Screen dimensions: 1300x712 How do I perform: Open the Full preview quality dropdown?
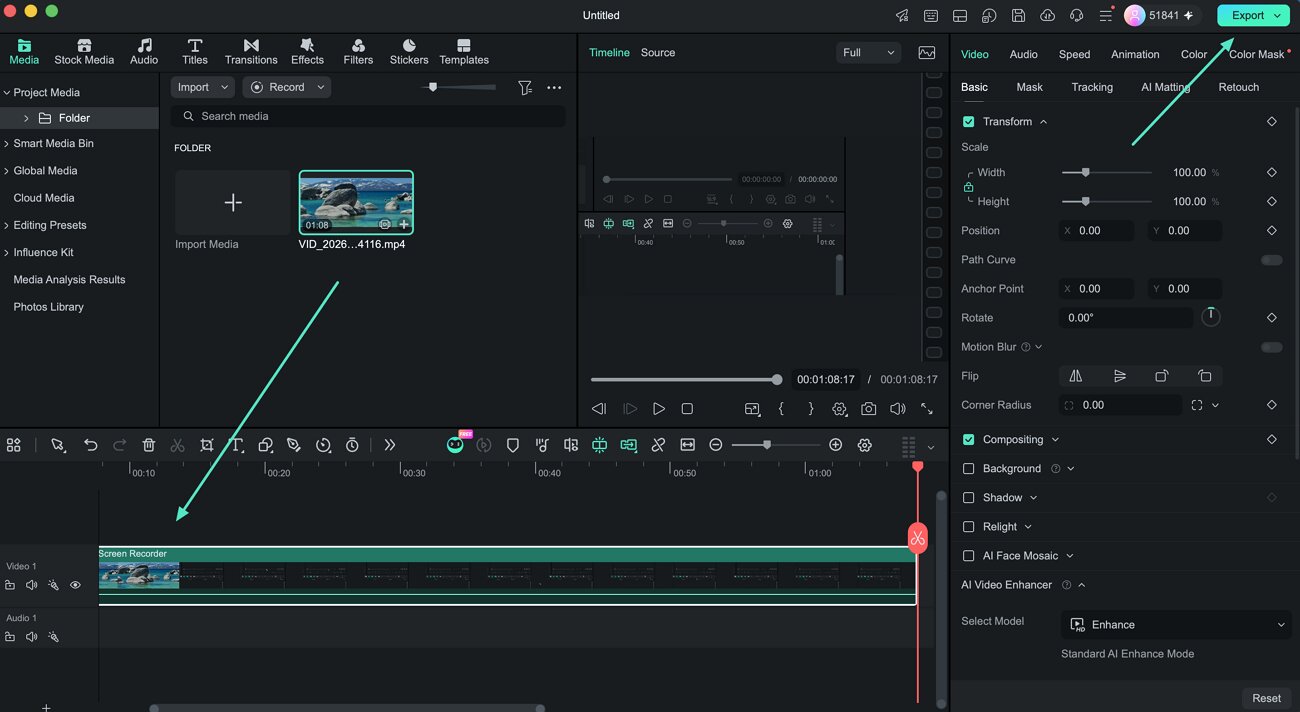[868, 53]
